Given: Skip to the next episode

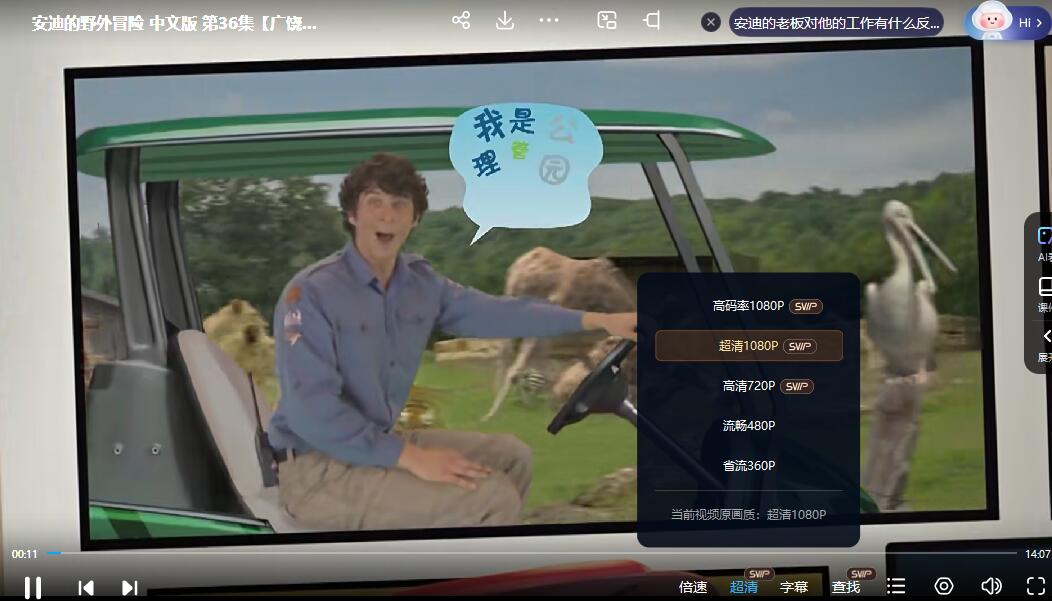Looking at the screenshot, I should coord(129,588).
